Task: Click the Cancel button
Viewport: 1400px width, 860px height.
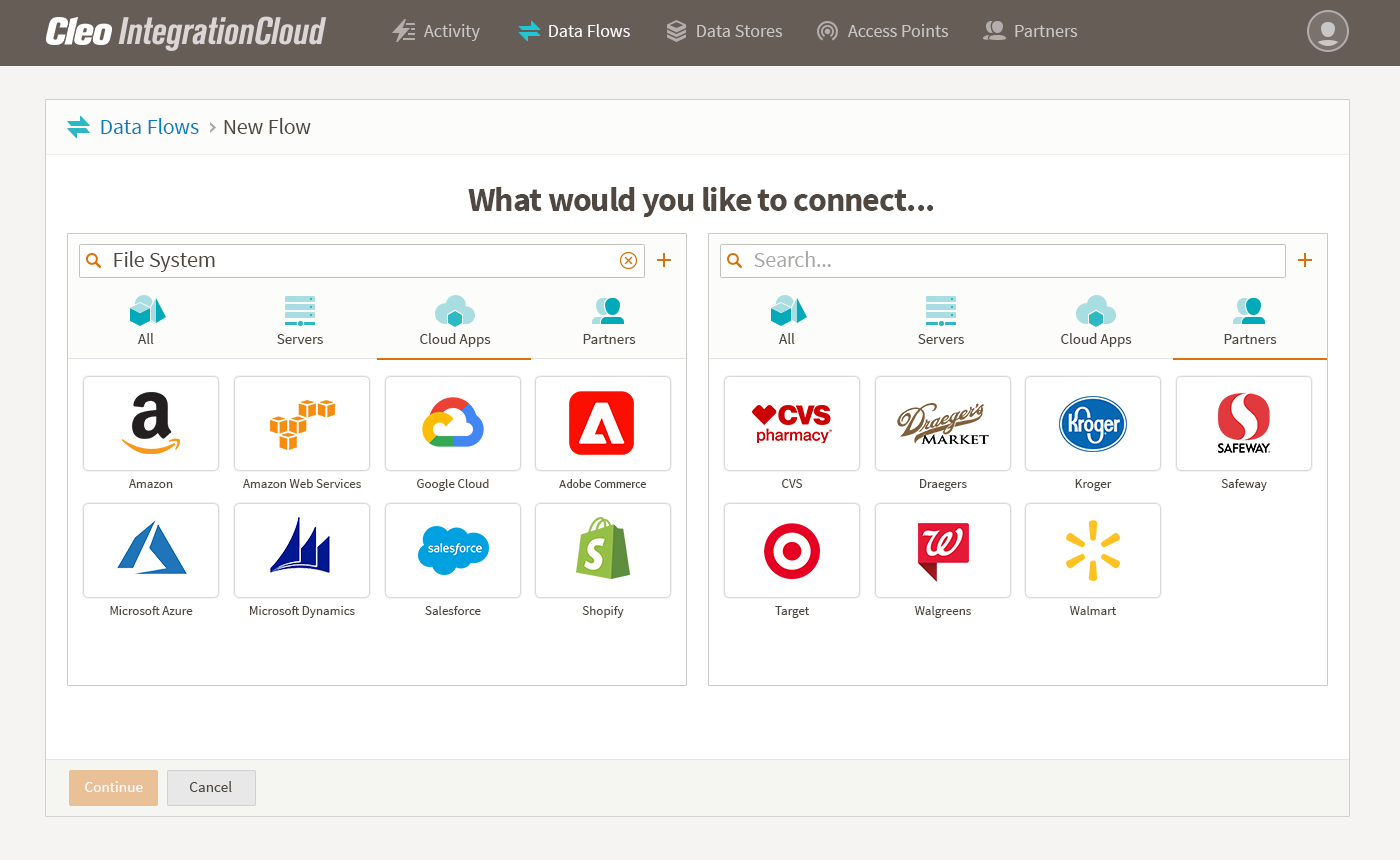Action: pos(211,788)
